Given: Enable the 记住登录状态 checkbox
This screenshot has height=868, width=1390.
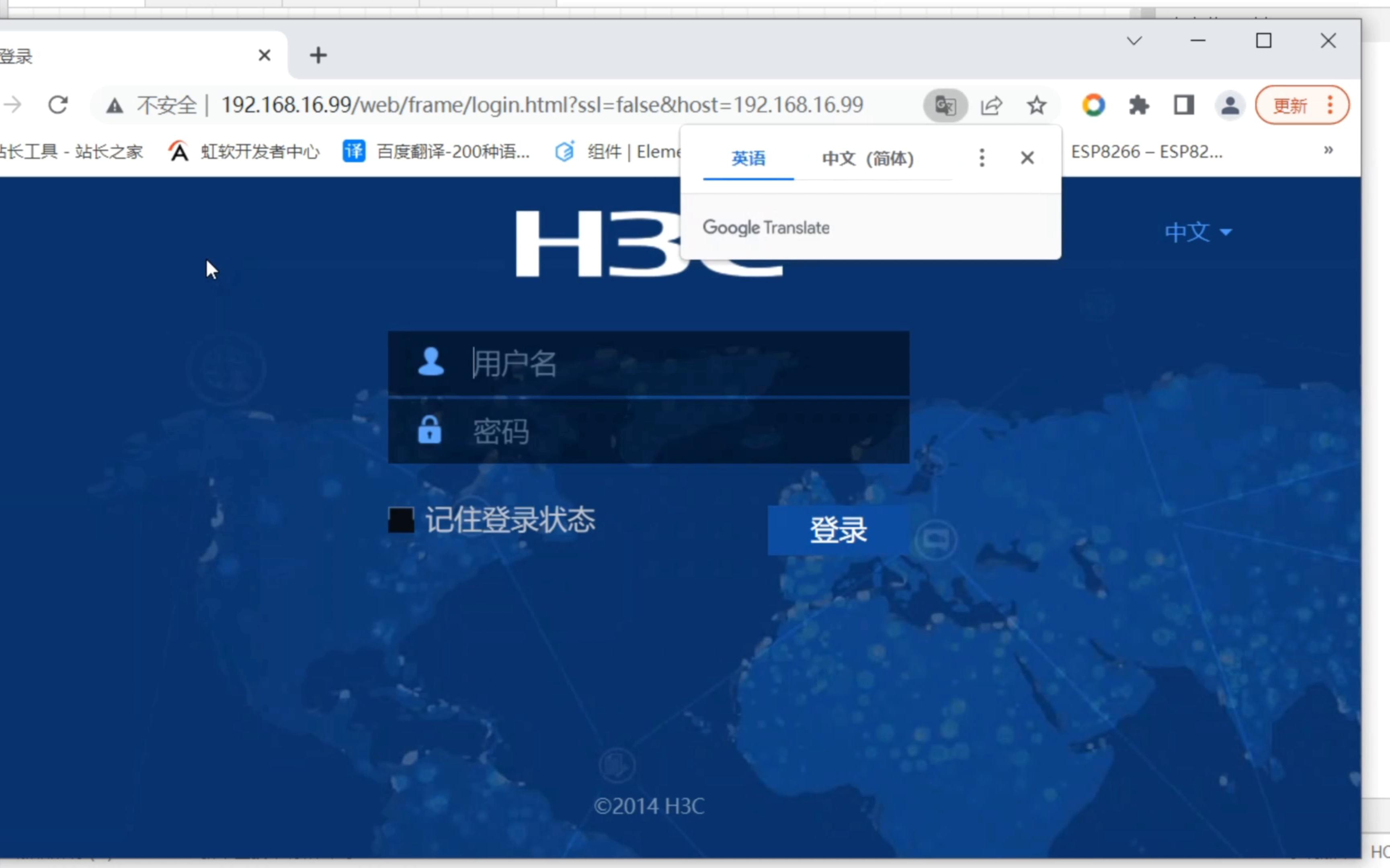Looking at the screenshot, I should (x=401, y=520).
